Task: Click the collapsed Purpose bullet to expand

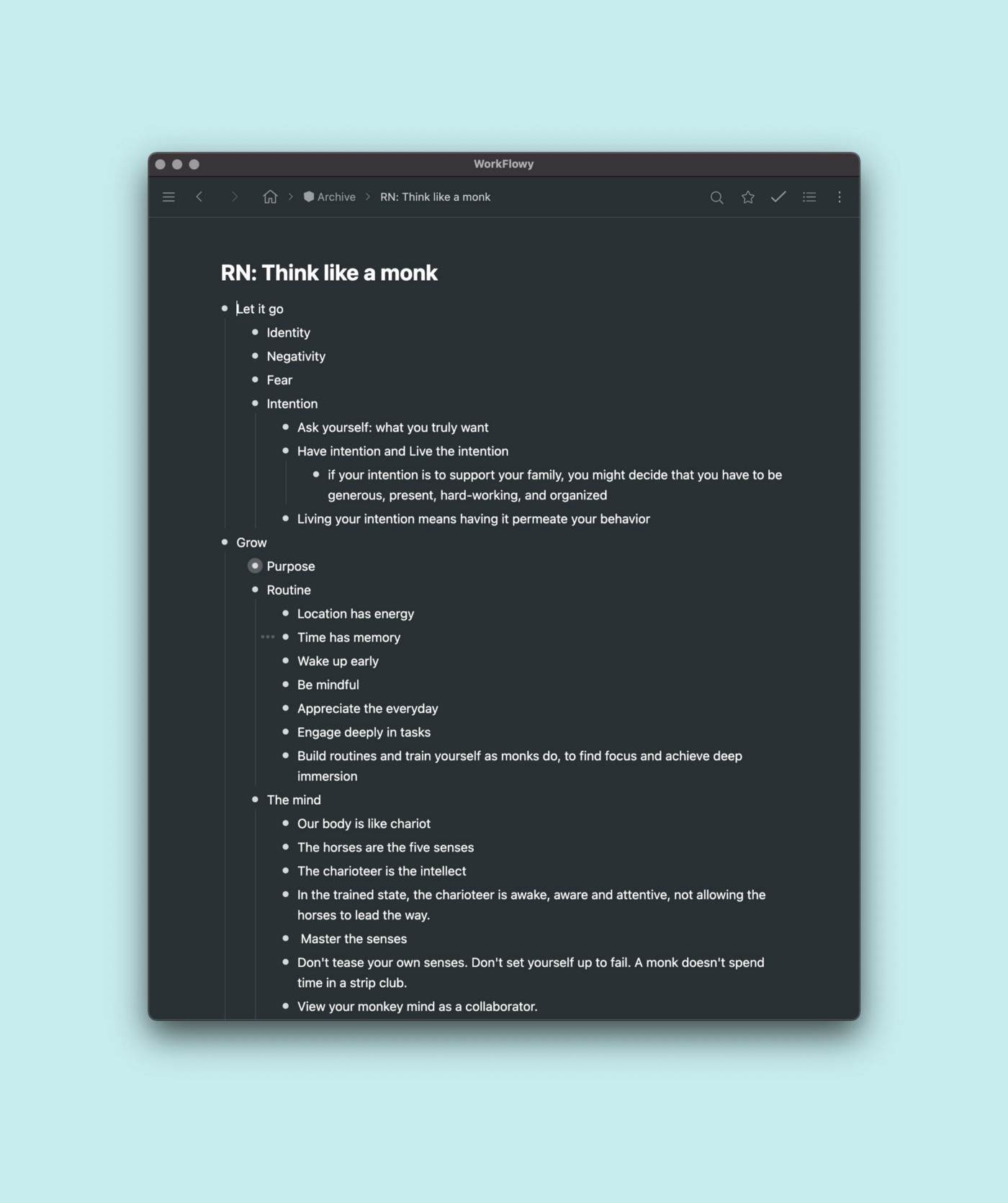Action: (x=255, y=566)
